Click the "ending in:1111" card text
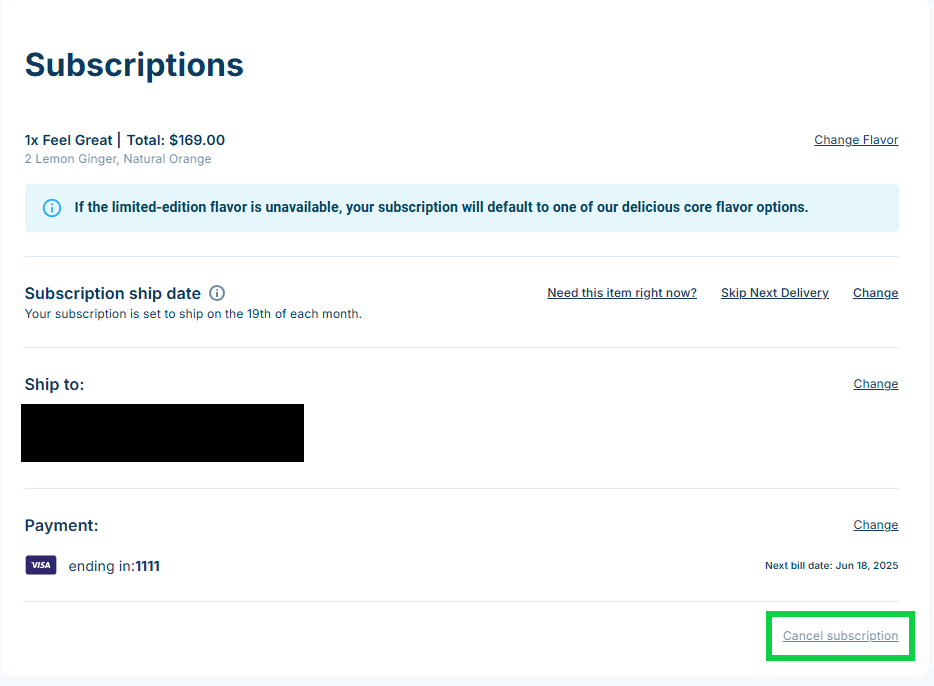 114,566
